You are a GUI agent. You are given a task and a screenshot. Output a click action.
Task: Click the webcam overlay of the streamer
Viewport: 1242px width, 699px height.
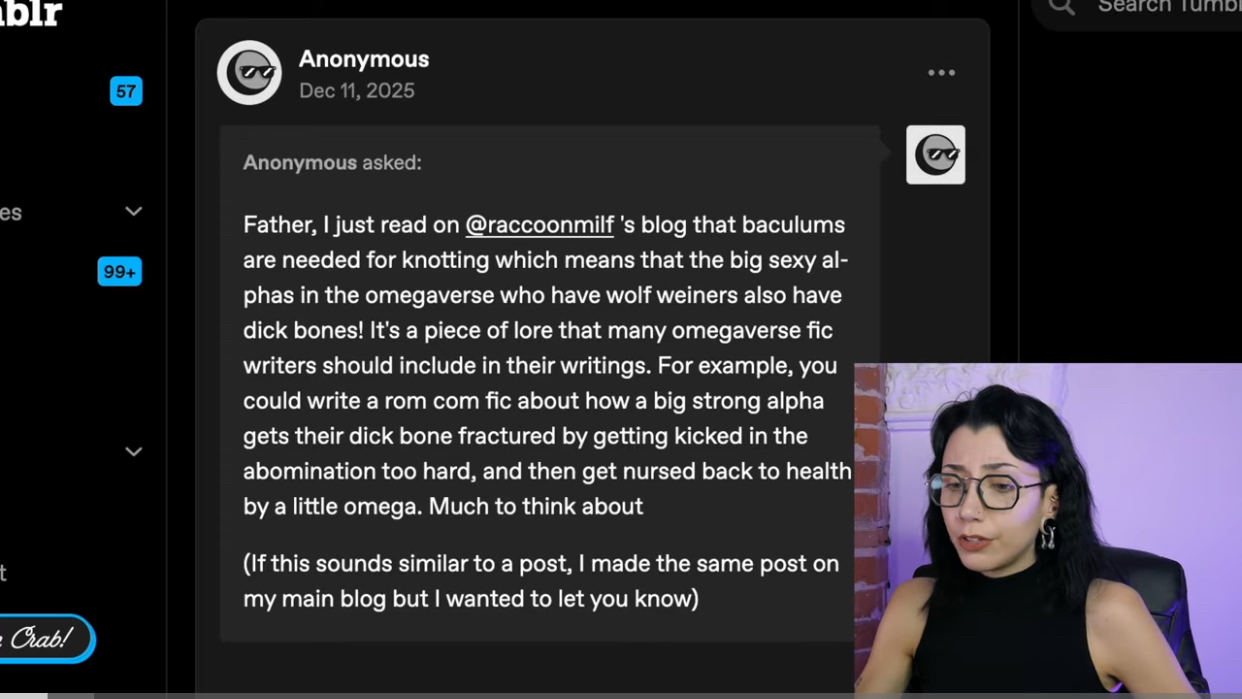(x=1048, y=530)
